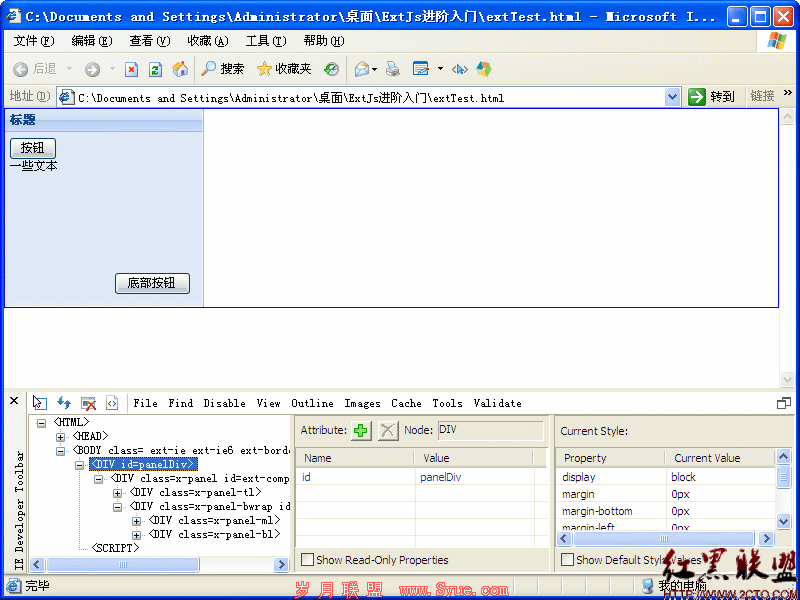Activate Select Element by Click tool

[x=39, y=403]
